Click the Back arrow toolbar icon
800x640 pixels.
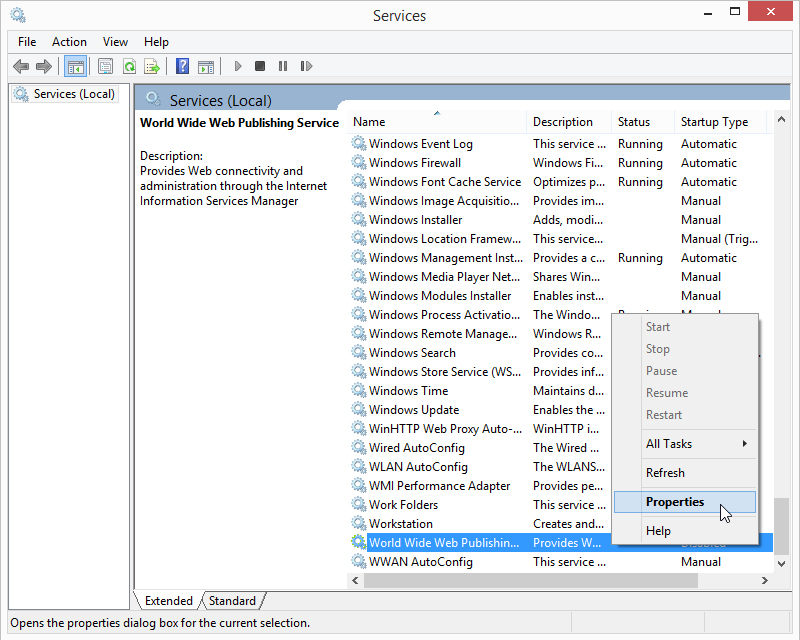(20, 66)
